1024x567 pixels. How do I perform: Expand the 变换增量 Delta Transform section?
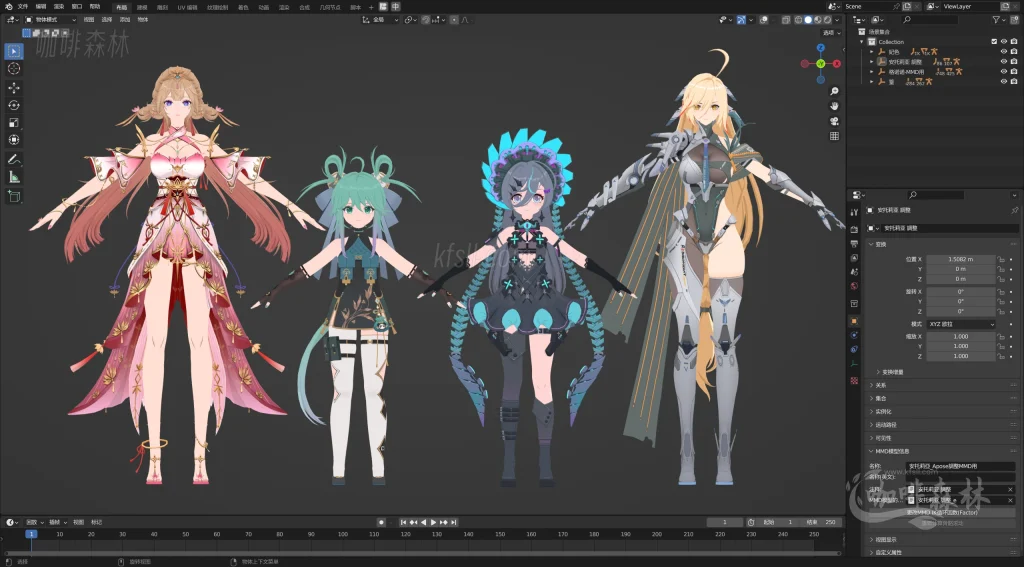coord(889,372)
